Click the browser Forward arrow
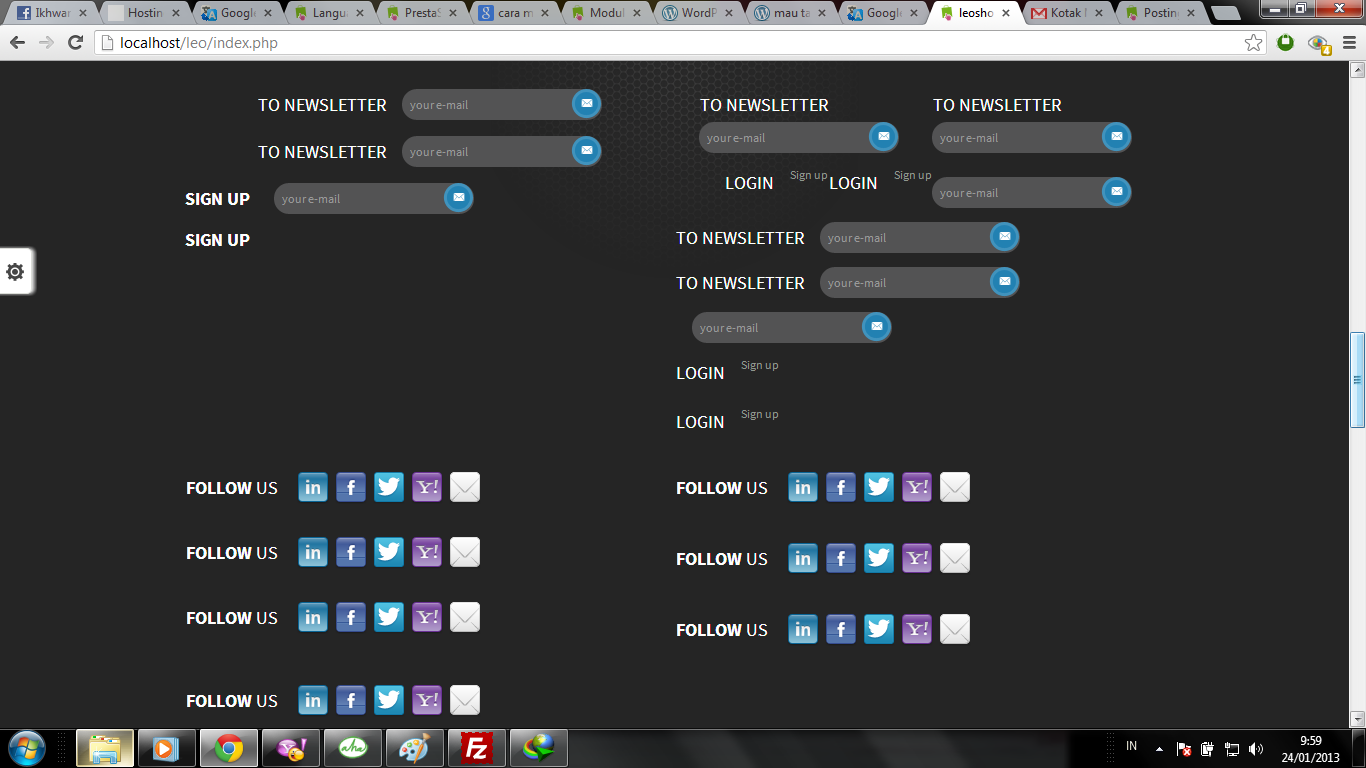The width and height of the screenshot is (1366, 768). pyautogui.click(x=46, y=43)
